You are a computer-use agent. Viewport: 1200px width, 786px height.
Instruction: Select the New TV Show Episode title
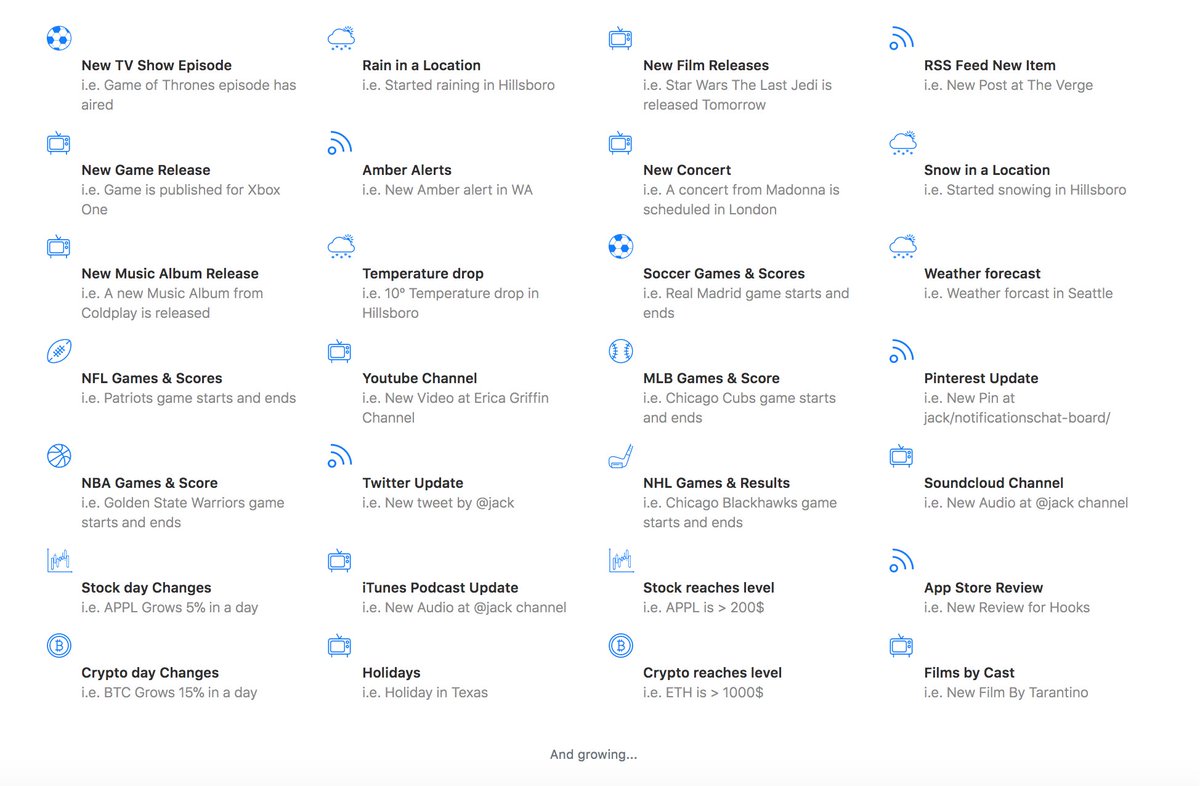[156, 65]
